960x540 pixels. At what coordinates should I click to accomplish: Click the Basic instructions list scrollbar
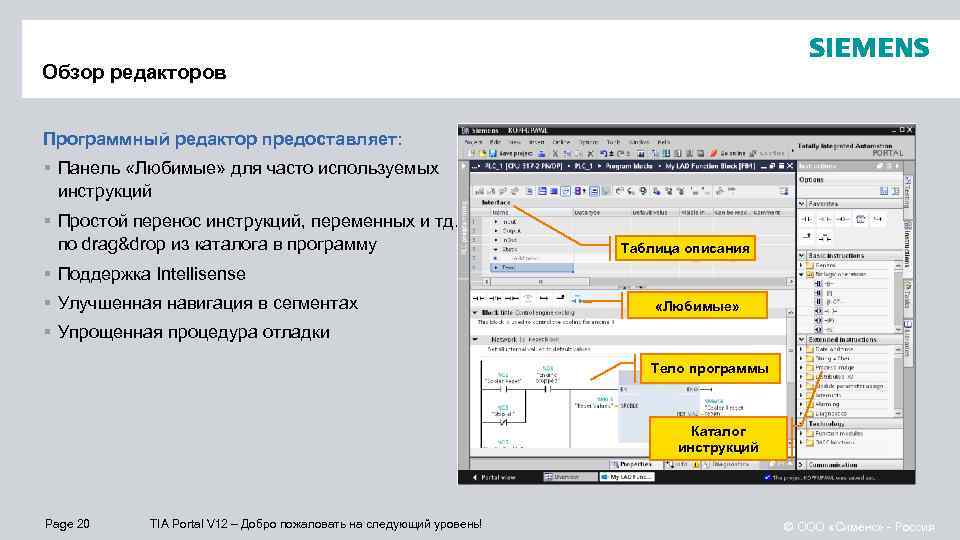(898, 298)
